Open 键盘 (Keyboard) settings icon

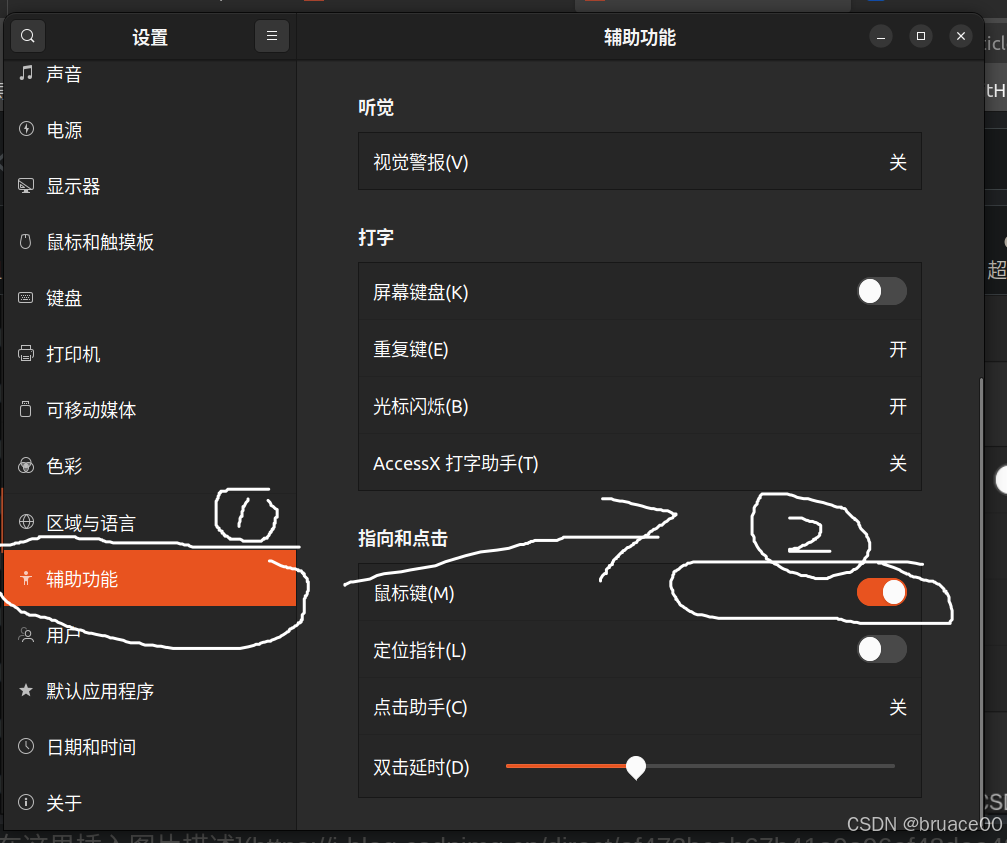(x=26, y=297)
